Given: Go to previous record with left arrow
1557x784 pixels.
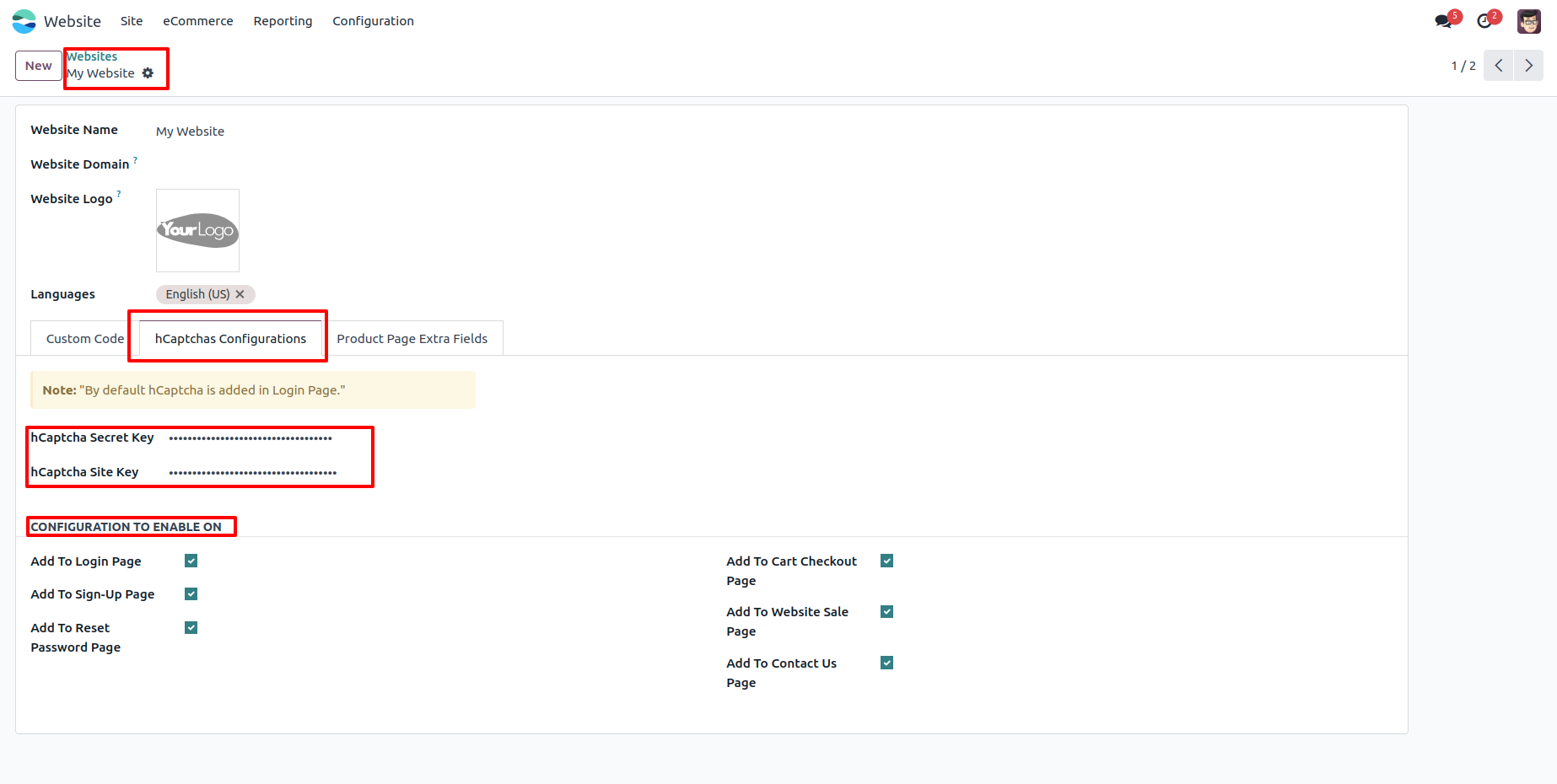Looking at the screenshot, I should 1498,66.
